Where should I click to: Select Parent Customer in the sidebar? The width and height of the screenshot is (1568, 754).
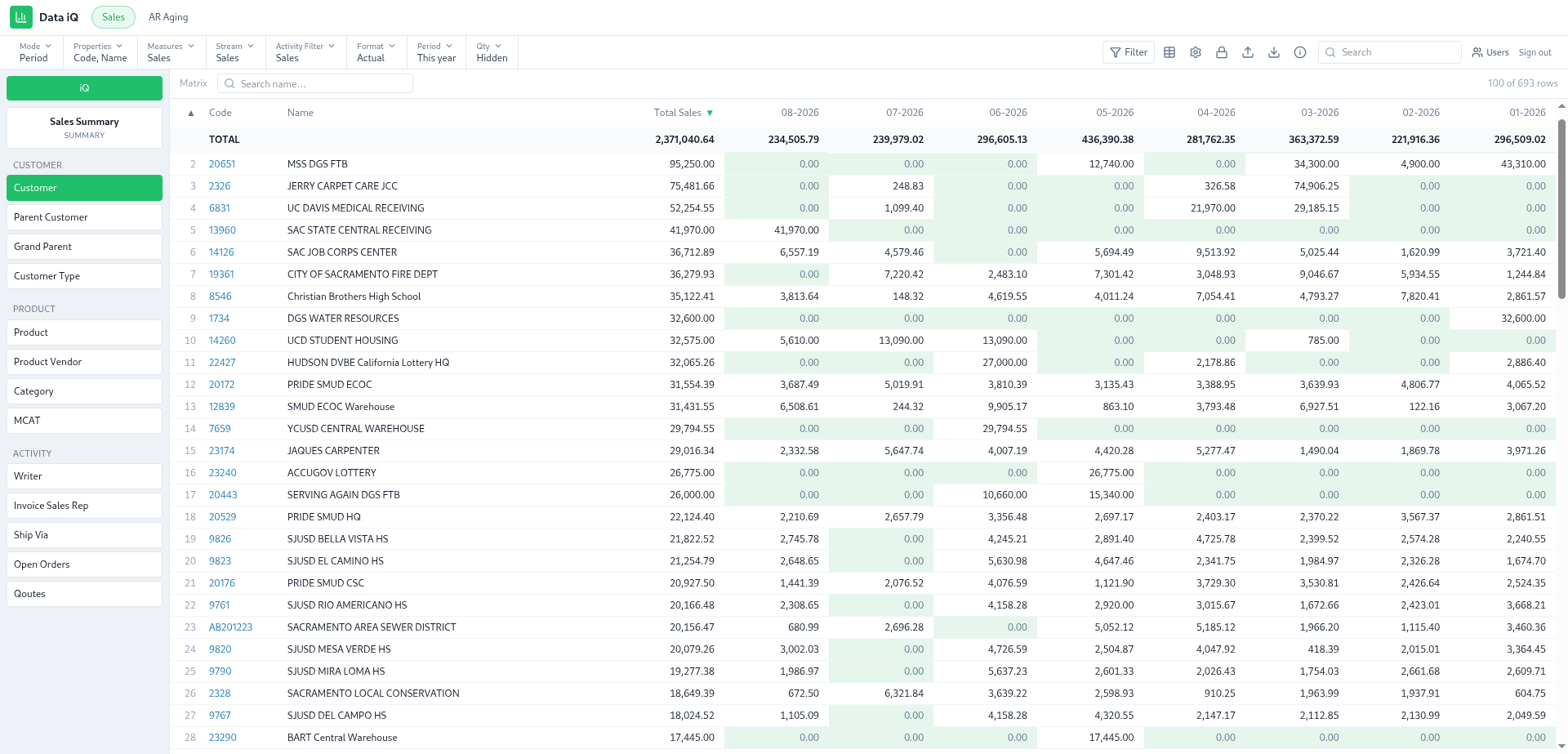click(84, 217)
